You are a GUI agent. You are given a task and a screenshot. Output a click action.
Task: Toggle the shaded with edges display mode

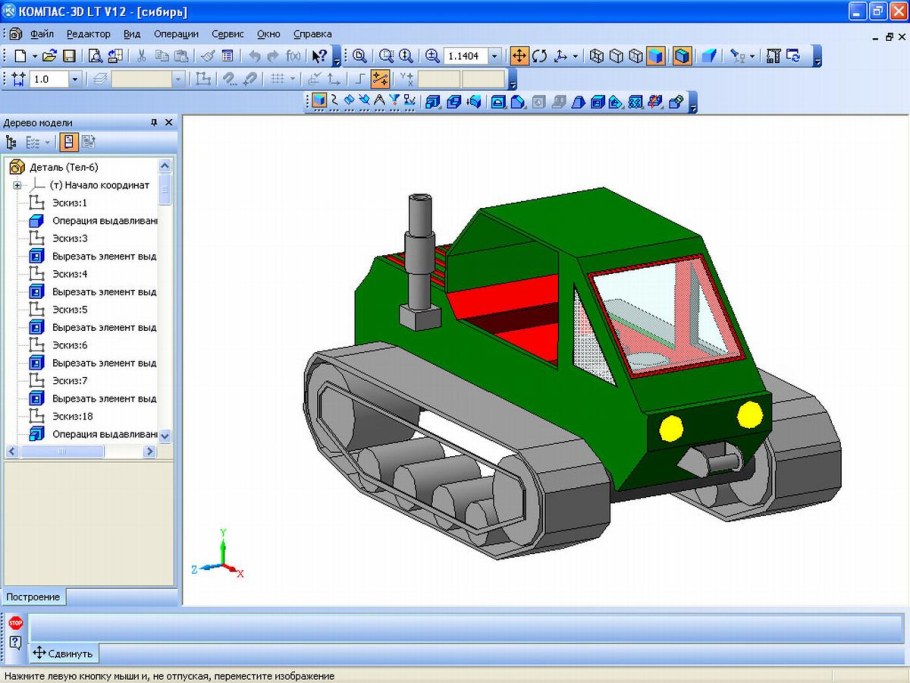(681, 56)
